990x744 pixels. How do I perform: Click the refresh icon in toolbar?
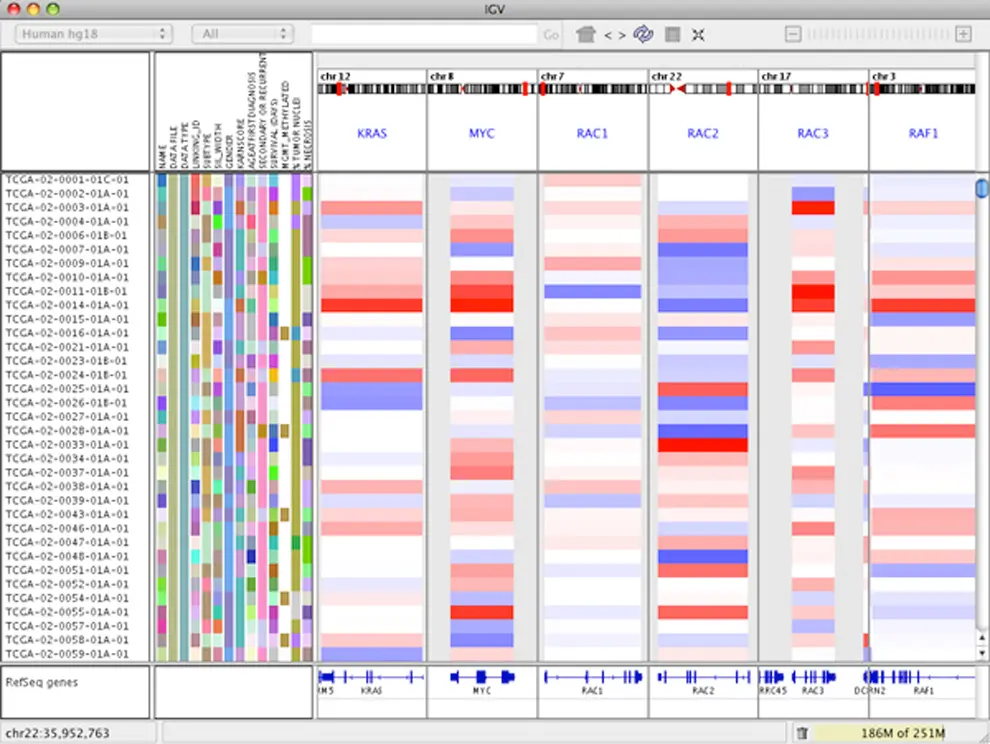pyautogui.click(x=643, y=34)
